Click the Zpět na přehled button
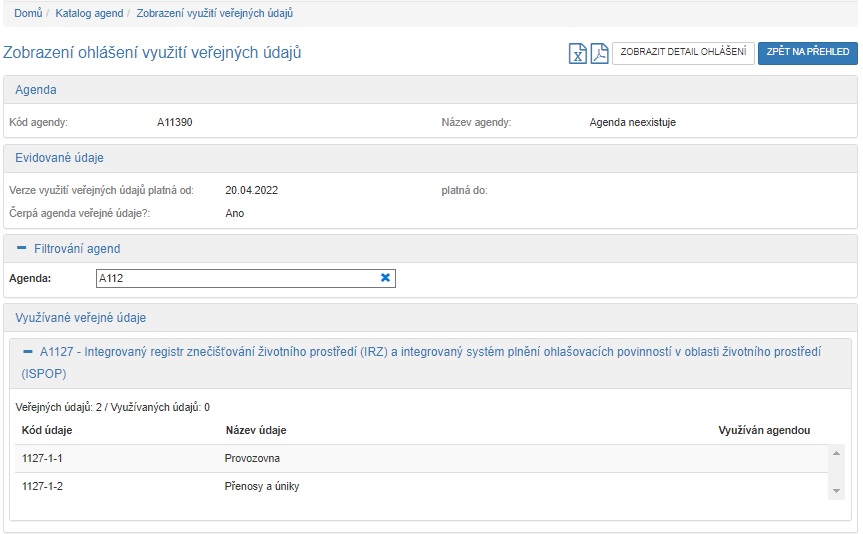863x534 pixels. point(807,52)
